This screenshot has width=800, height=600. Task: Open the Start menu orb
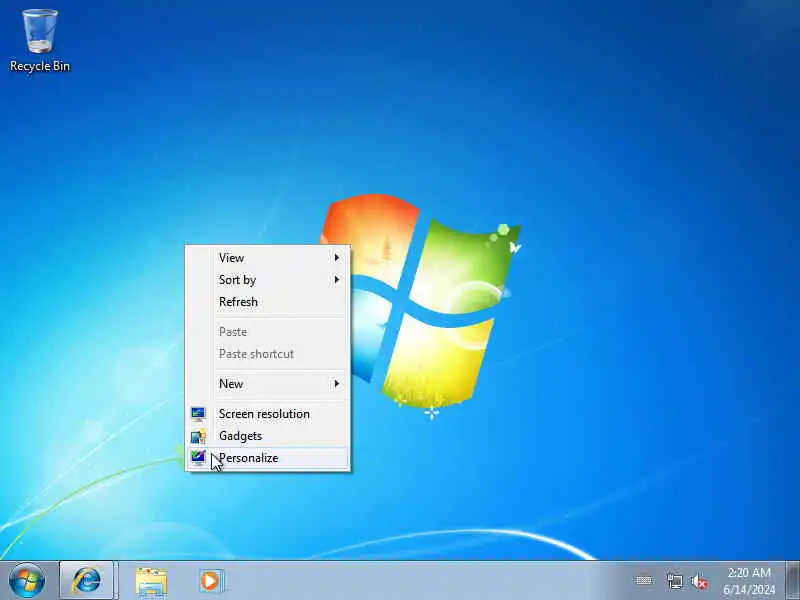click(27, 581)
